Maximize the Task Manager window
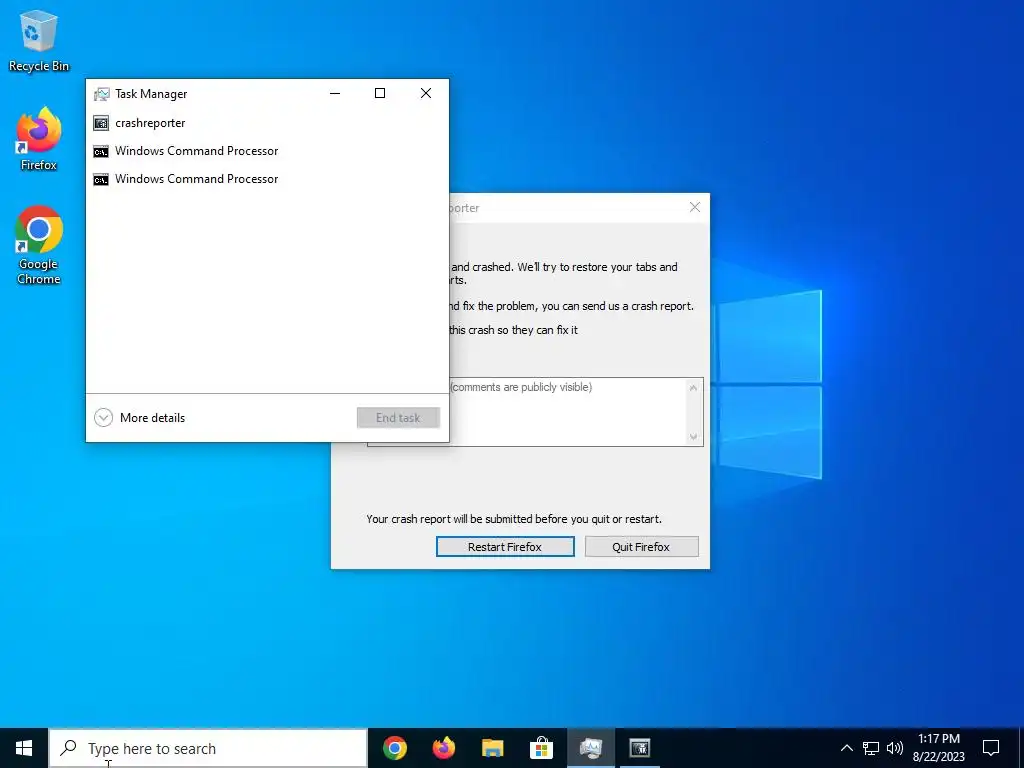 tap(380, 93)
